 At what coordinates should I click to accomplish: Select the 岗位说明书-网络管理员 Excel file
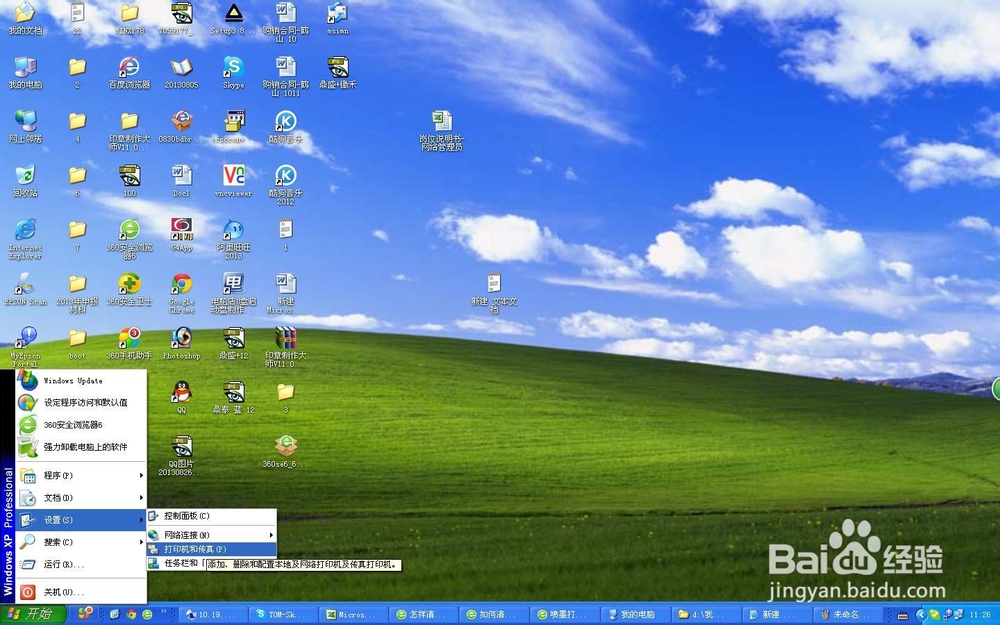441,131
